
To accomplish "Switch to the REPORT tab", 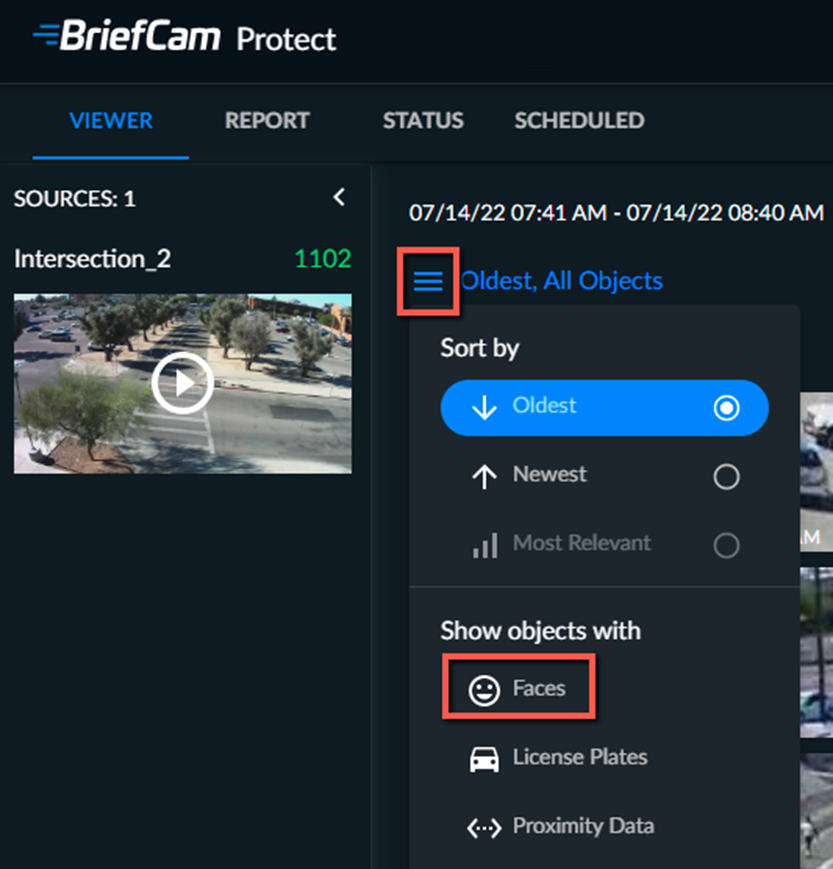I will point(267,120).
